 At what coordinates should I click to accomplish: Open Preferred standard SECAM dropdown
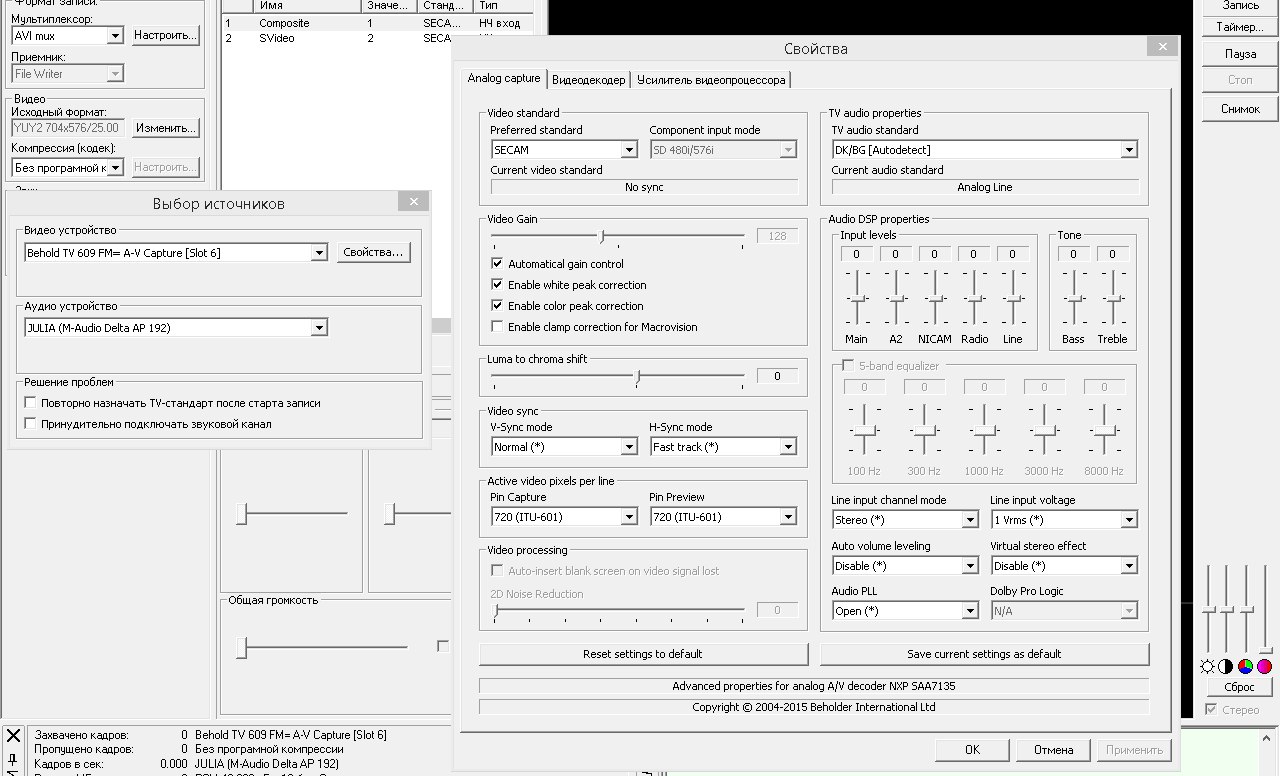tap(629, 150)
